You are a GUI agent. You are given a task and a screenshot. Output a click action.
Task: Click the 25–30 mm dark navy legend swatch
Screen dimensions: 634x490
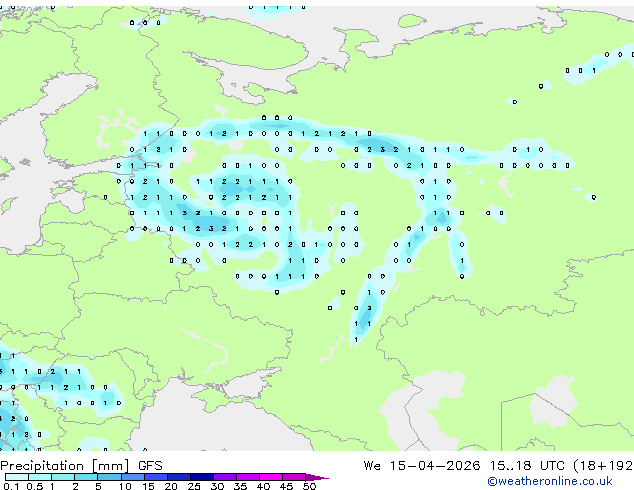[x=202, y=477]
